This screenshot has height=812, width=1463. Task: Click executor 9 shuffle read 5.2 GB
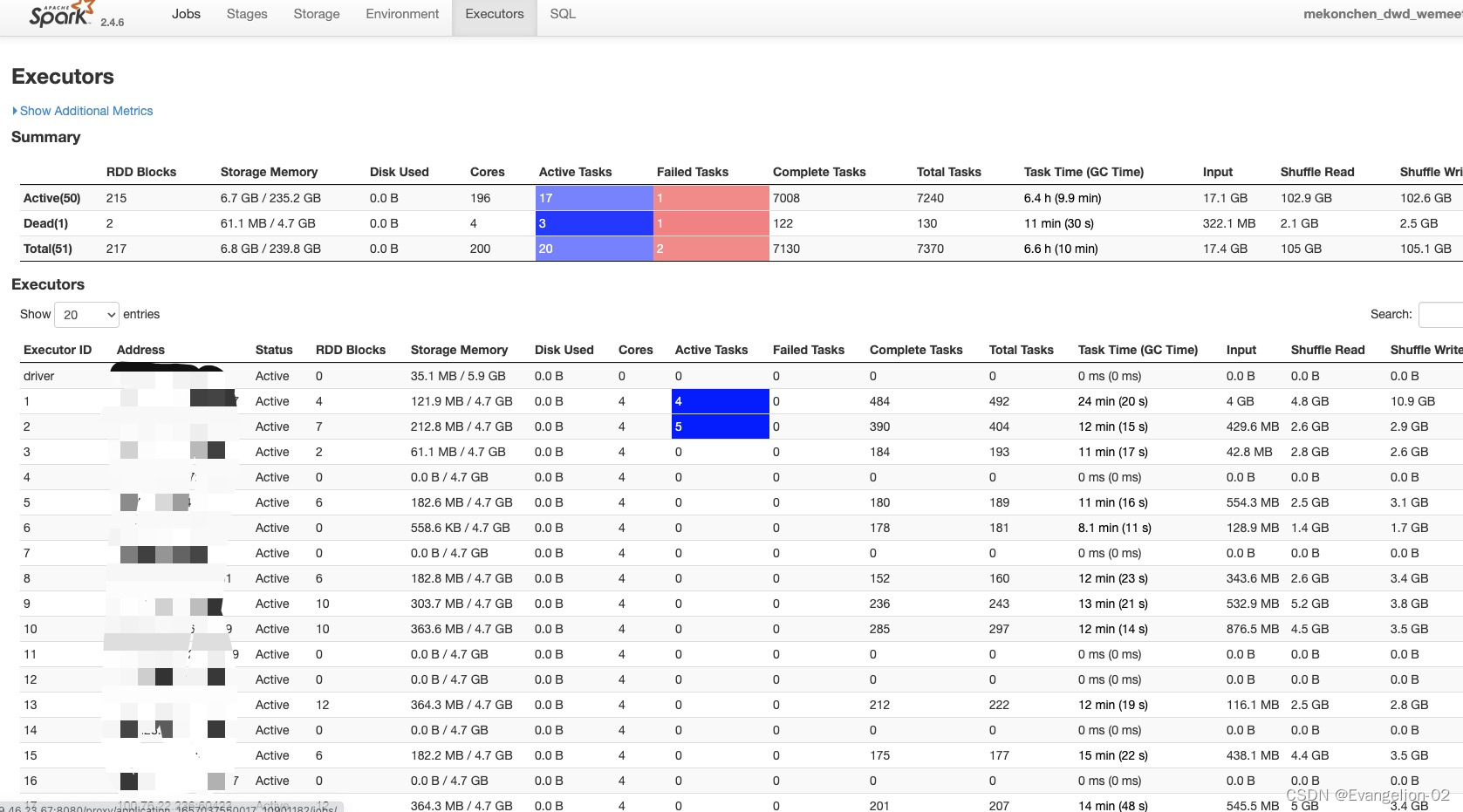pos(1309,604)
